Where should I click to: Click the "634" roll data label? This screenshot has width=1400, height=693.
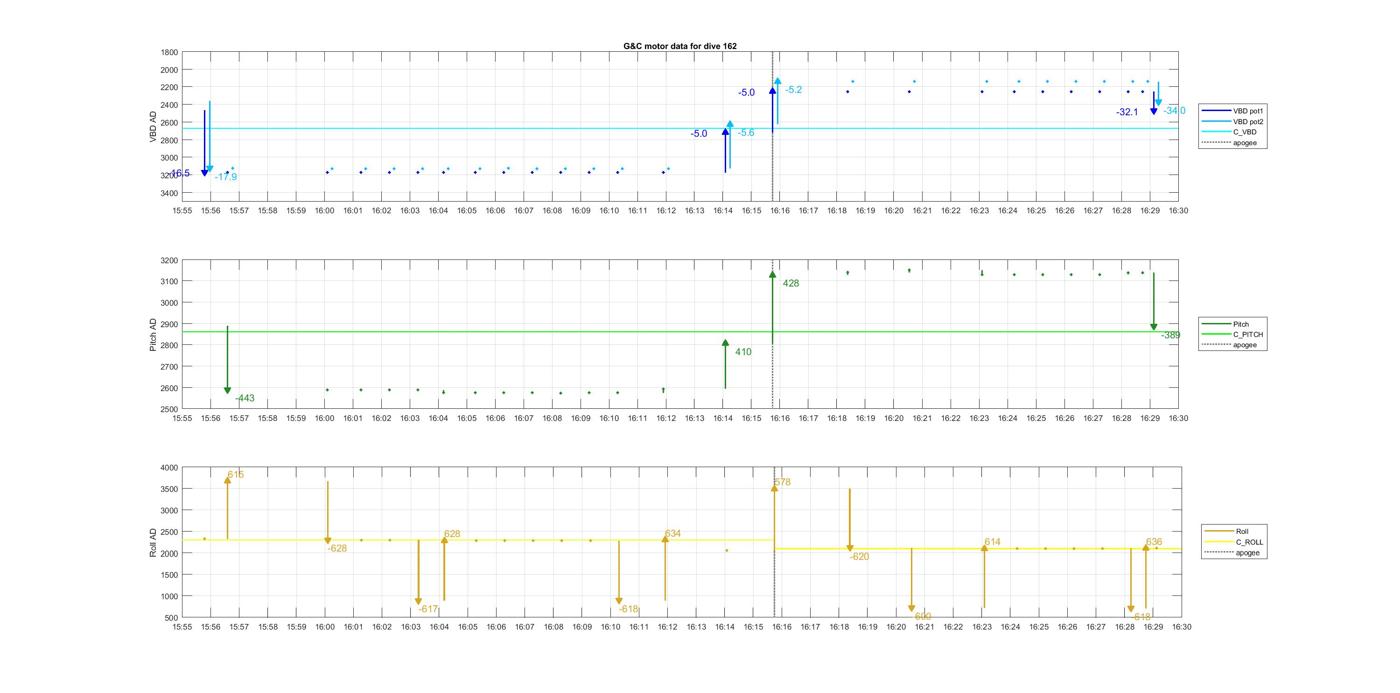[x=672, y=534]
